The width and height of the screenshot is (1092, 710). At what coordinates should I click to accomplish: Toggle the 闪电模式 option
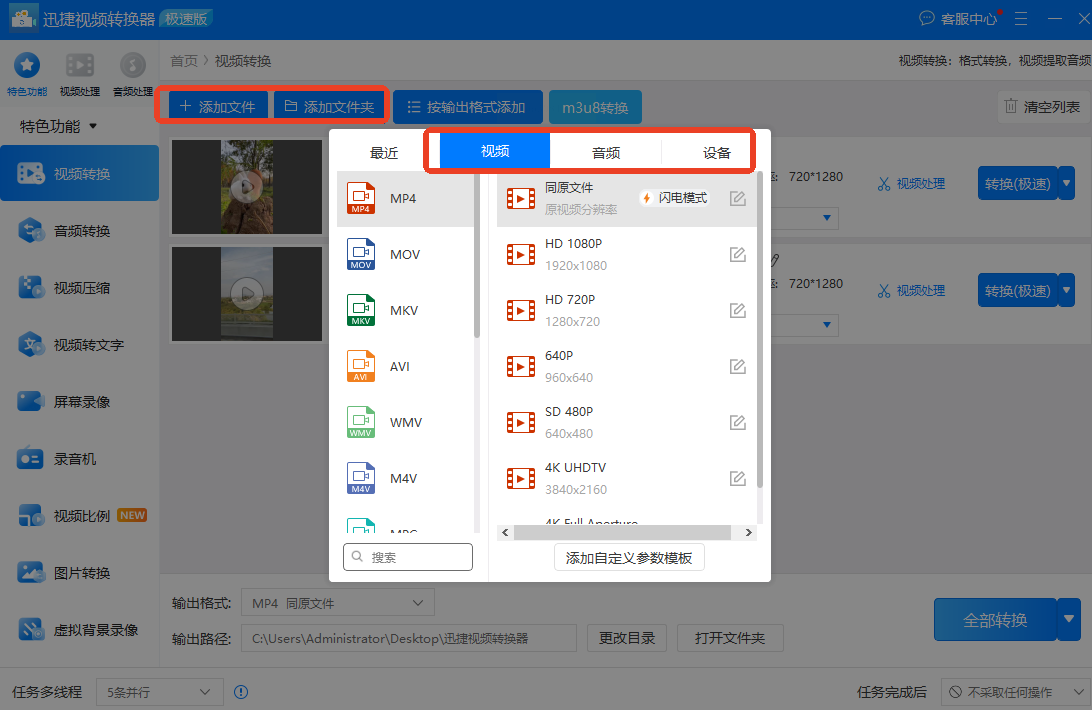point(674,198)
